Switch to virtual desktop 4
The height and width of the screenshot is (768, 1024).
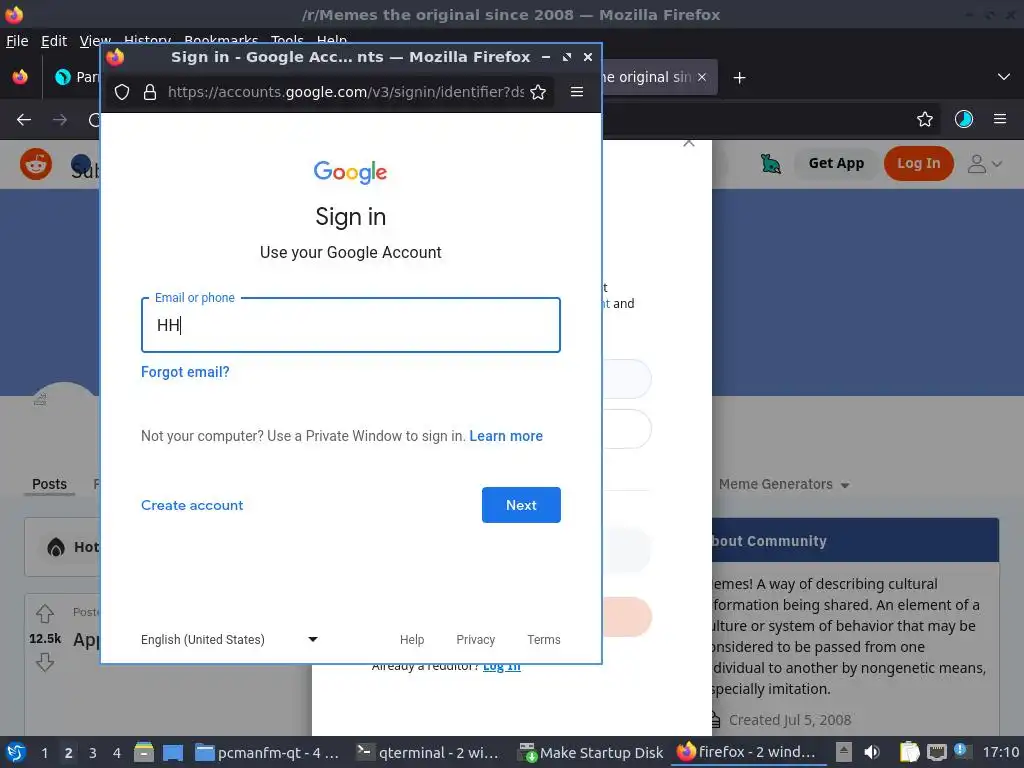[117, 753]
